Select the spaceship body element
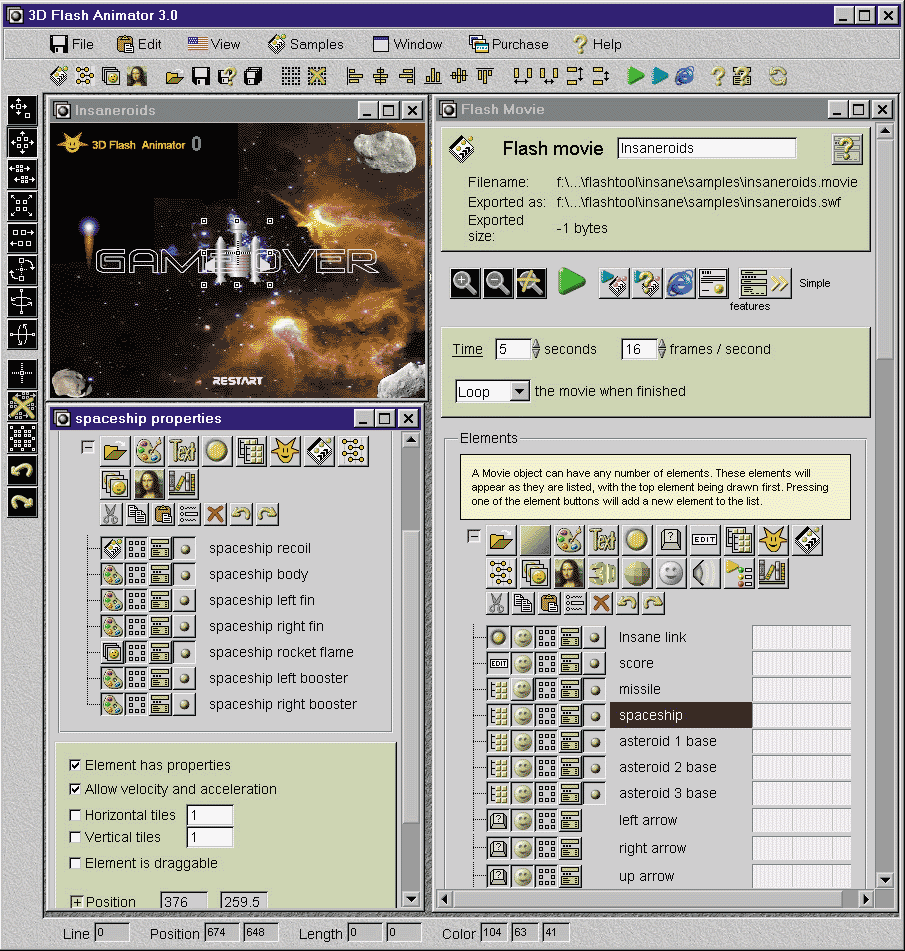 tap(258, 574)
